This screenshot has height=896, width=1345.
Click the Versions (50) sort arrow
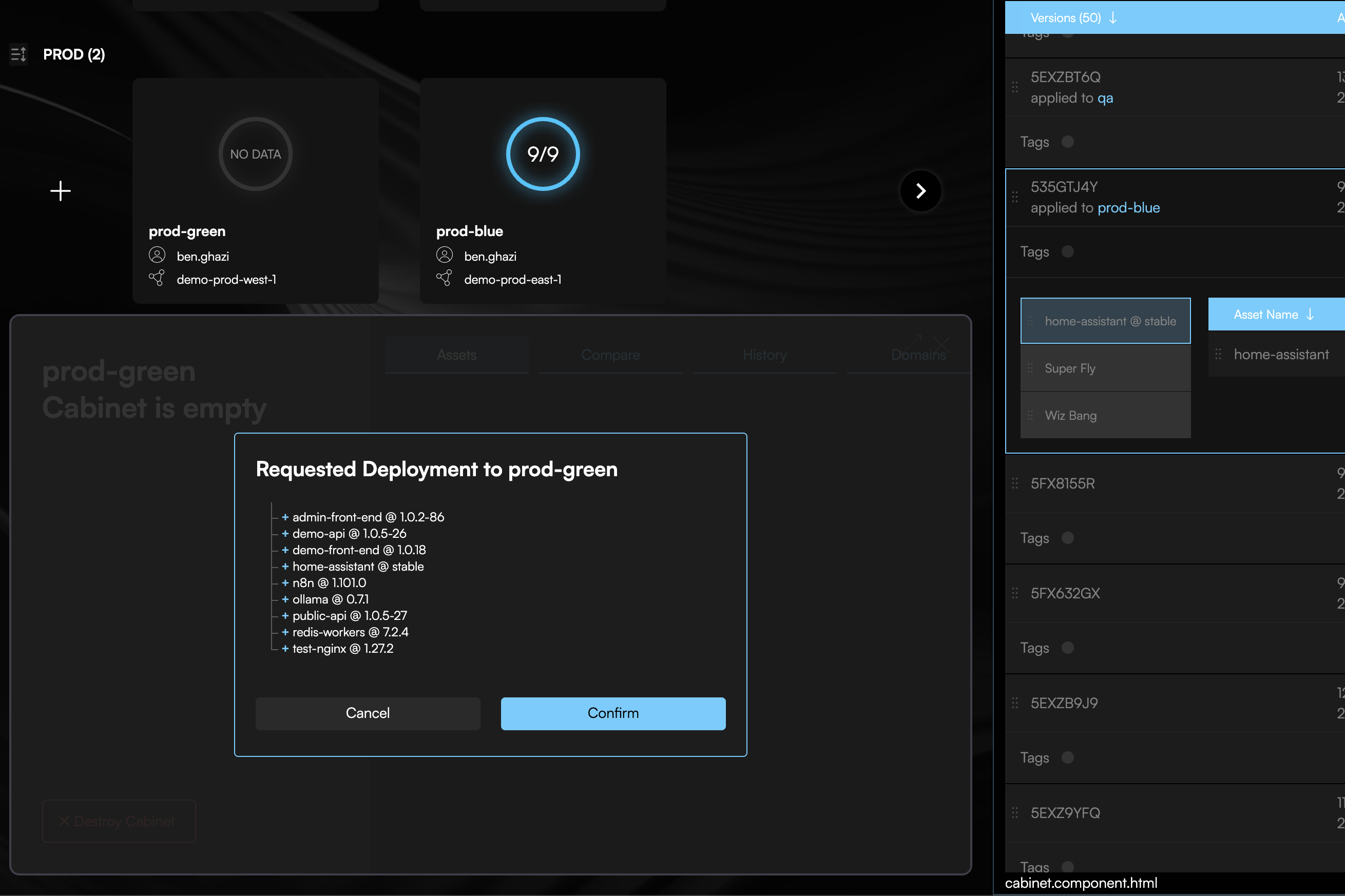tap(1112, 18)
